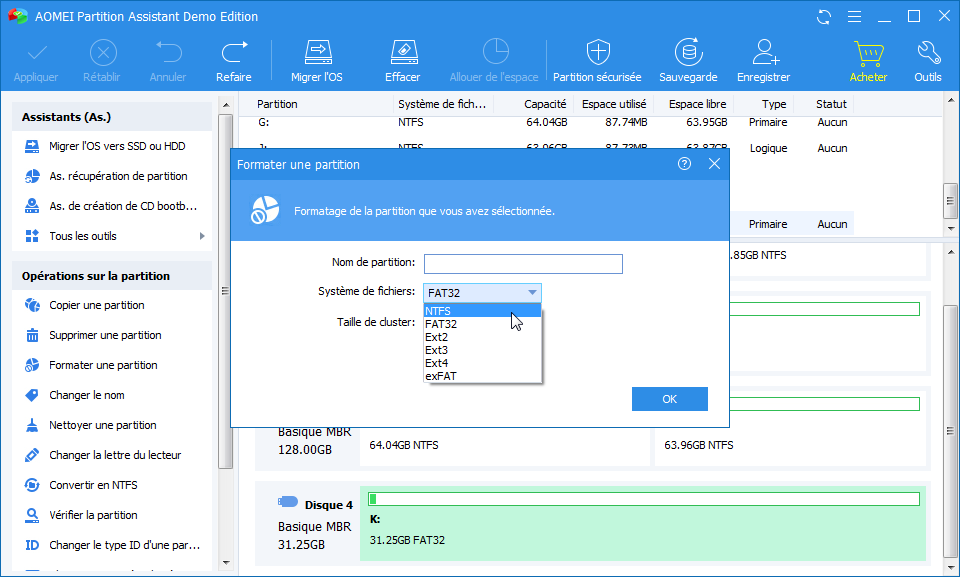The width and height of the screenshot is (960, 577).
Task: Click the Système de fichiers column header
Action: [442, 104]
